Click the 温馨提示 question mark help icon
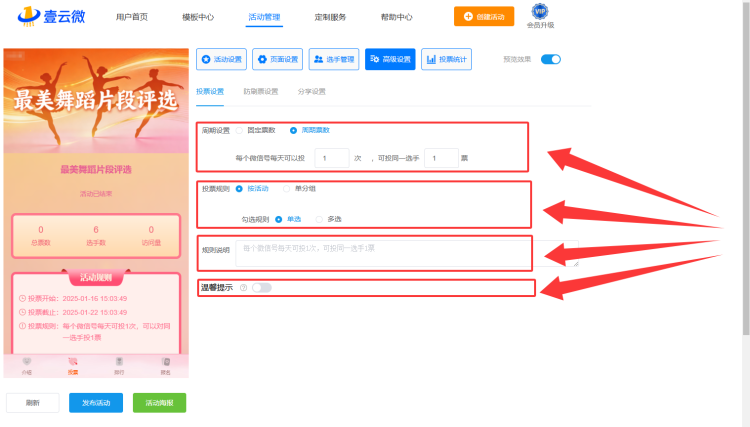The image size is (750, 427). click(x=243, y=287)
